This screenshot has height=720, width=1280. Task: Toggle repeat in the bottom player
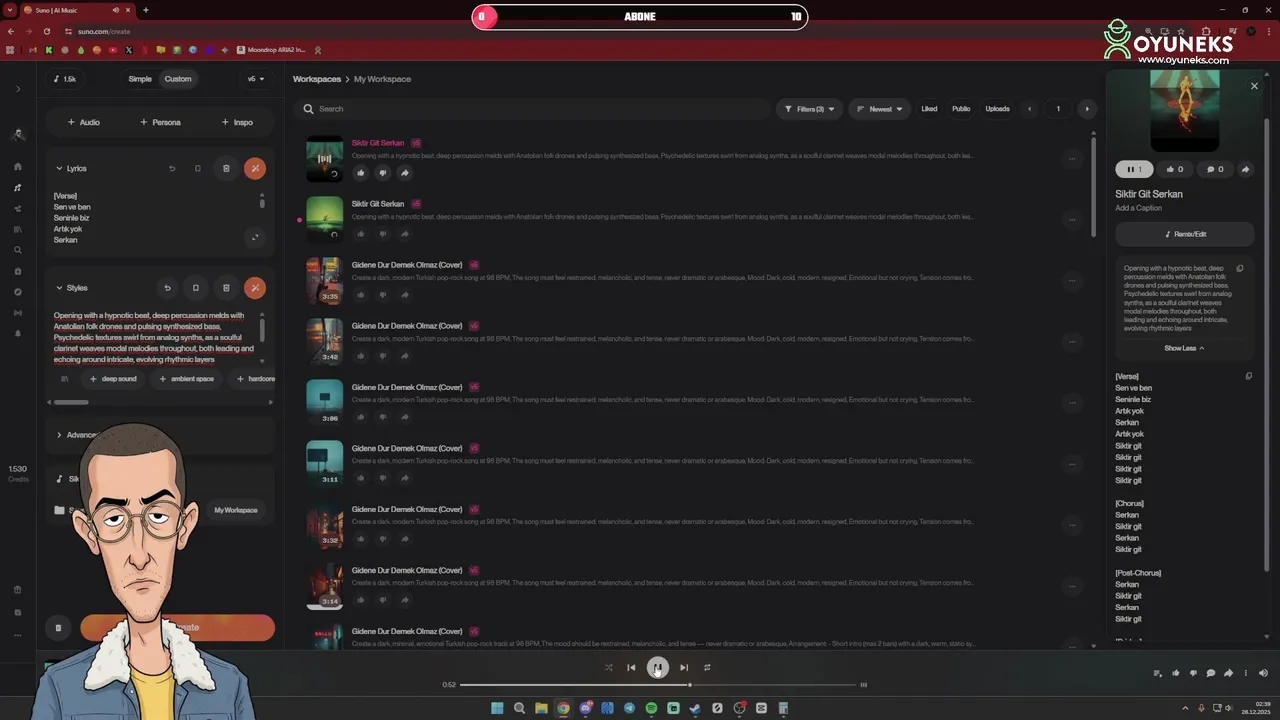click(707, 668)
